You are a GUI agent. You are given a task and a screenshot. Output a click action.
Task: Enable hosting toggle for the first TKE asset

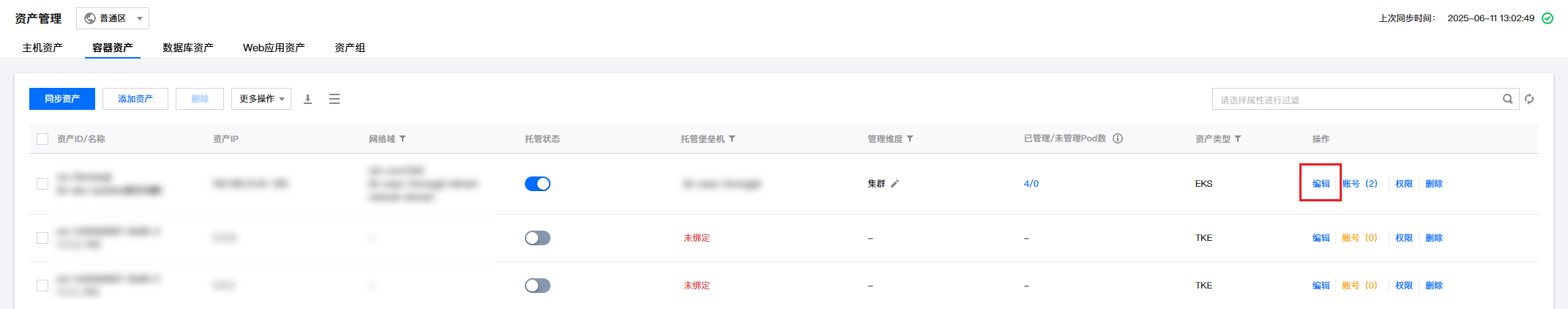click(537, 238)
